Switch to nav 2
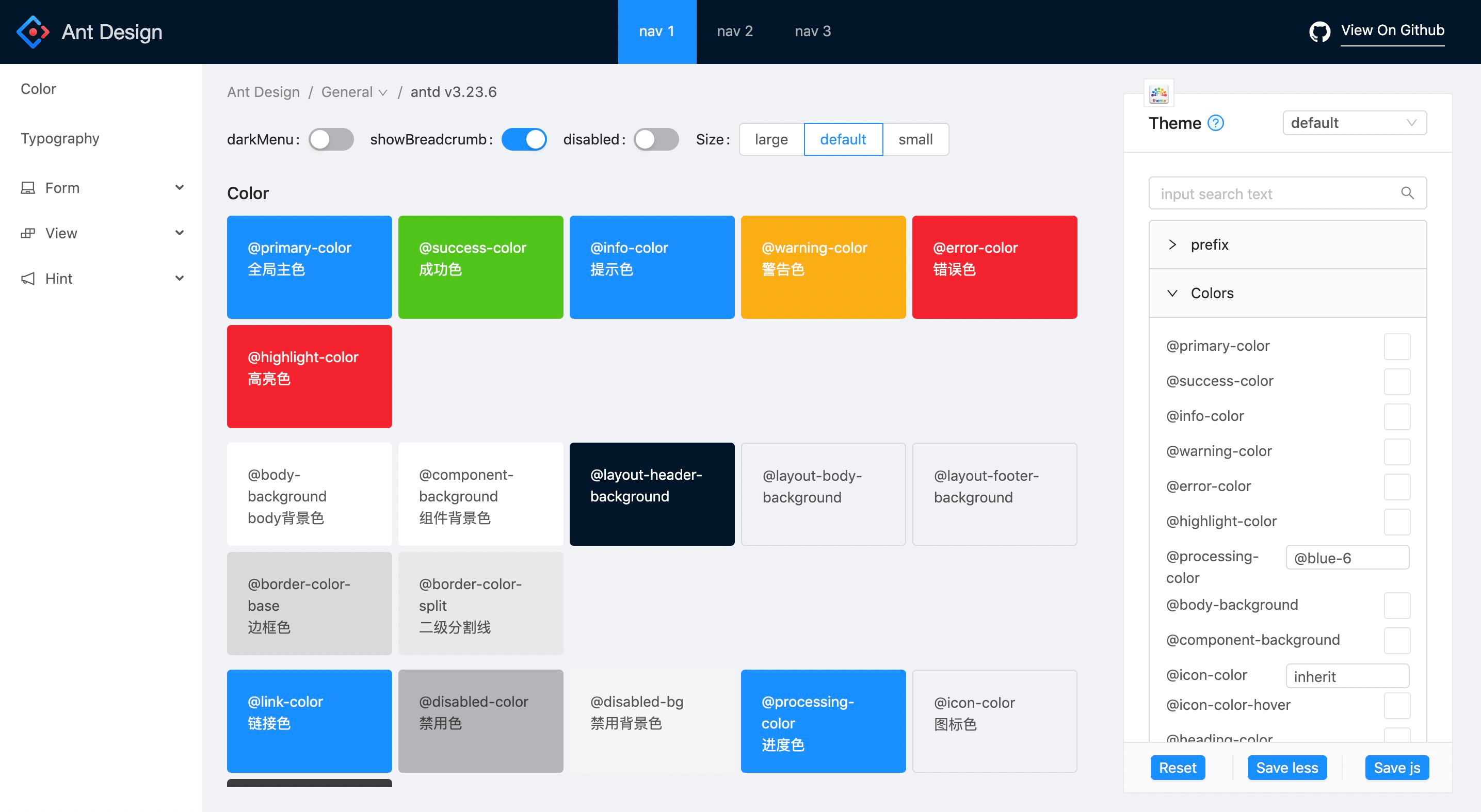The height and width of the screenshot is (812, 1481). tap(735, 31)
